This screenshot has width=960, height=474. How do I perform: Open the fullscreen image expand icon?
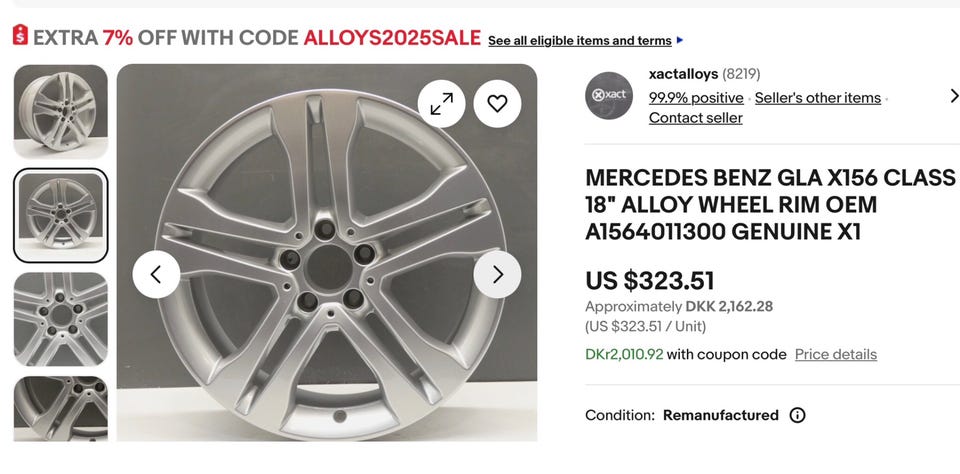[x=441, y=103]
